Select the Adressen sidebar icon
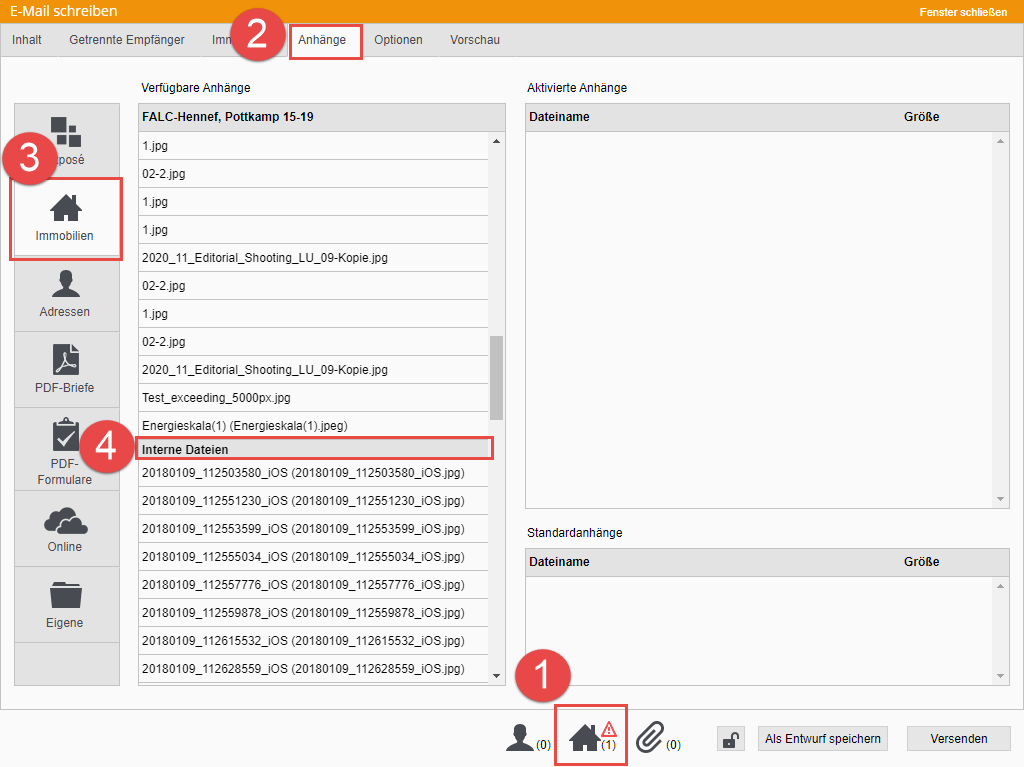The width and height of the screenshot is (1024, 767). 66,294
